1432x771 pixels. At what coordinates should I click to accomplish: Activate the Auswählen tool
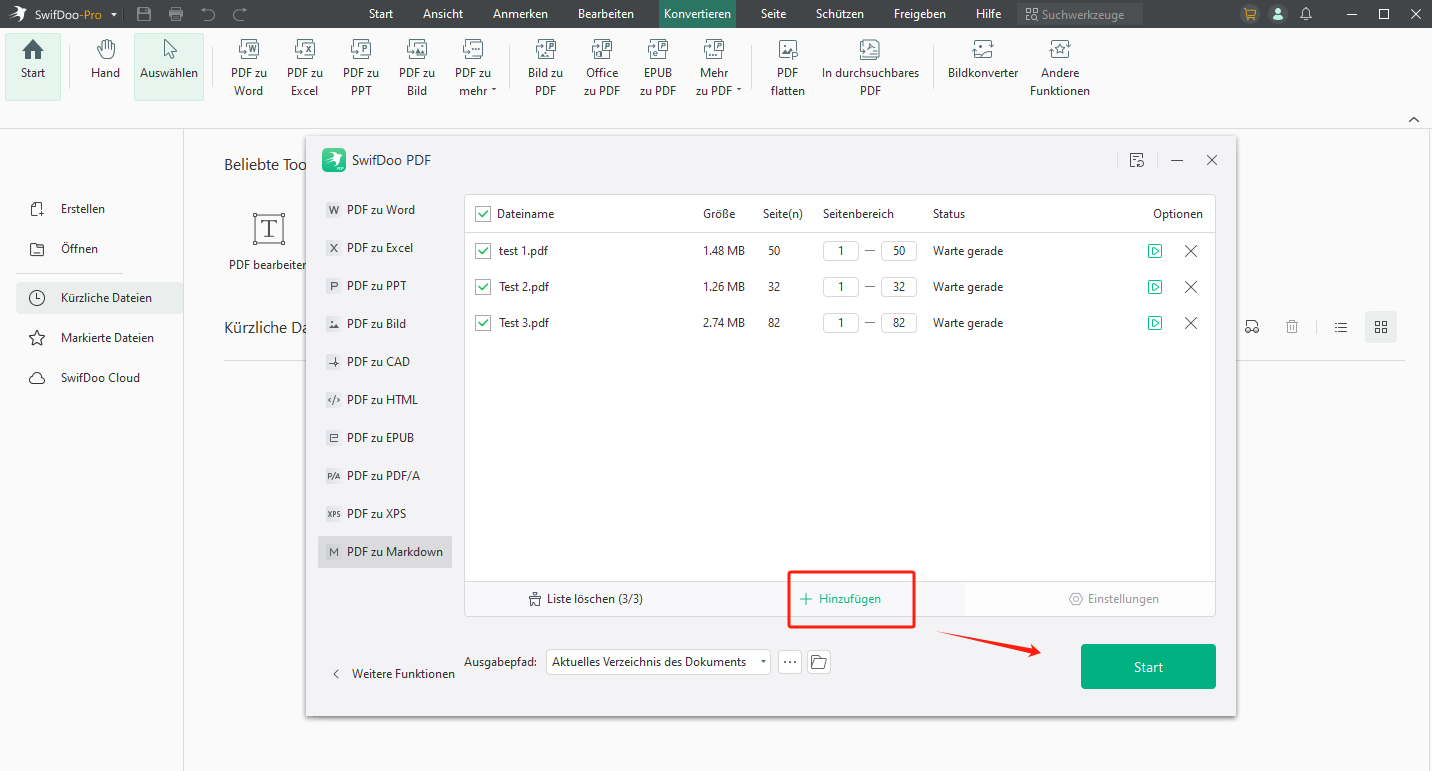click(x=169, y=67)
